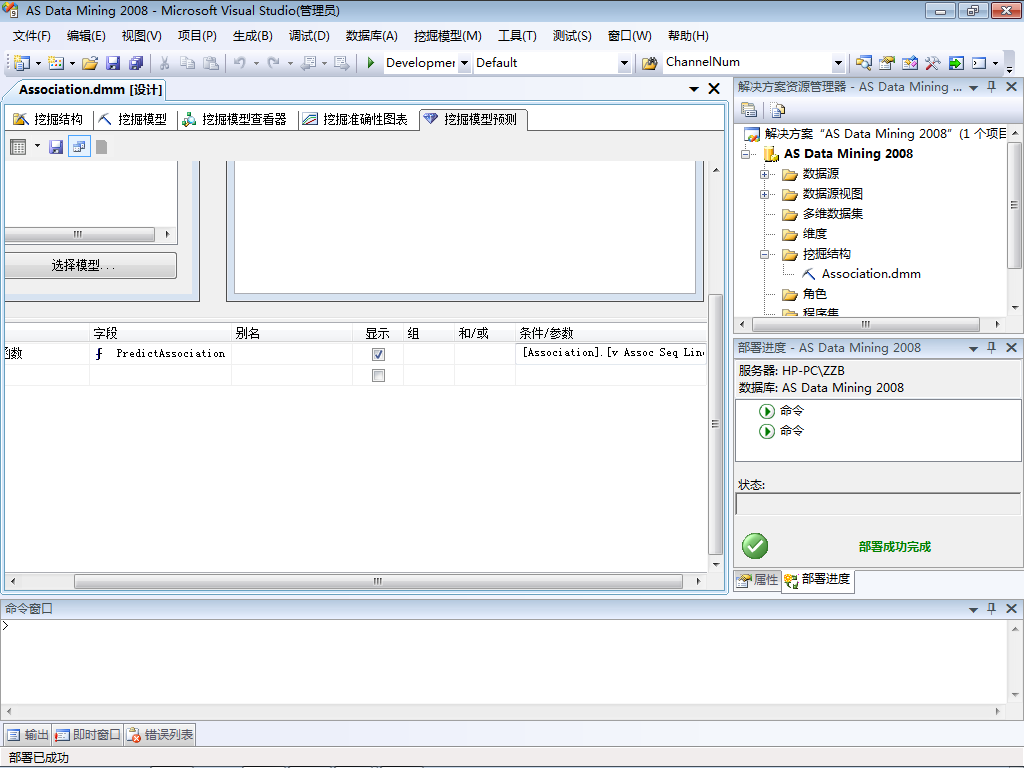Viewport: 1024px width, 768px height.
Task: Click Show All Files icon in Solution Explorer
Action: [x=777, y=110]
